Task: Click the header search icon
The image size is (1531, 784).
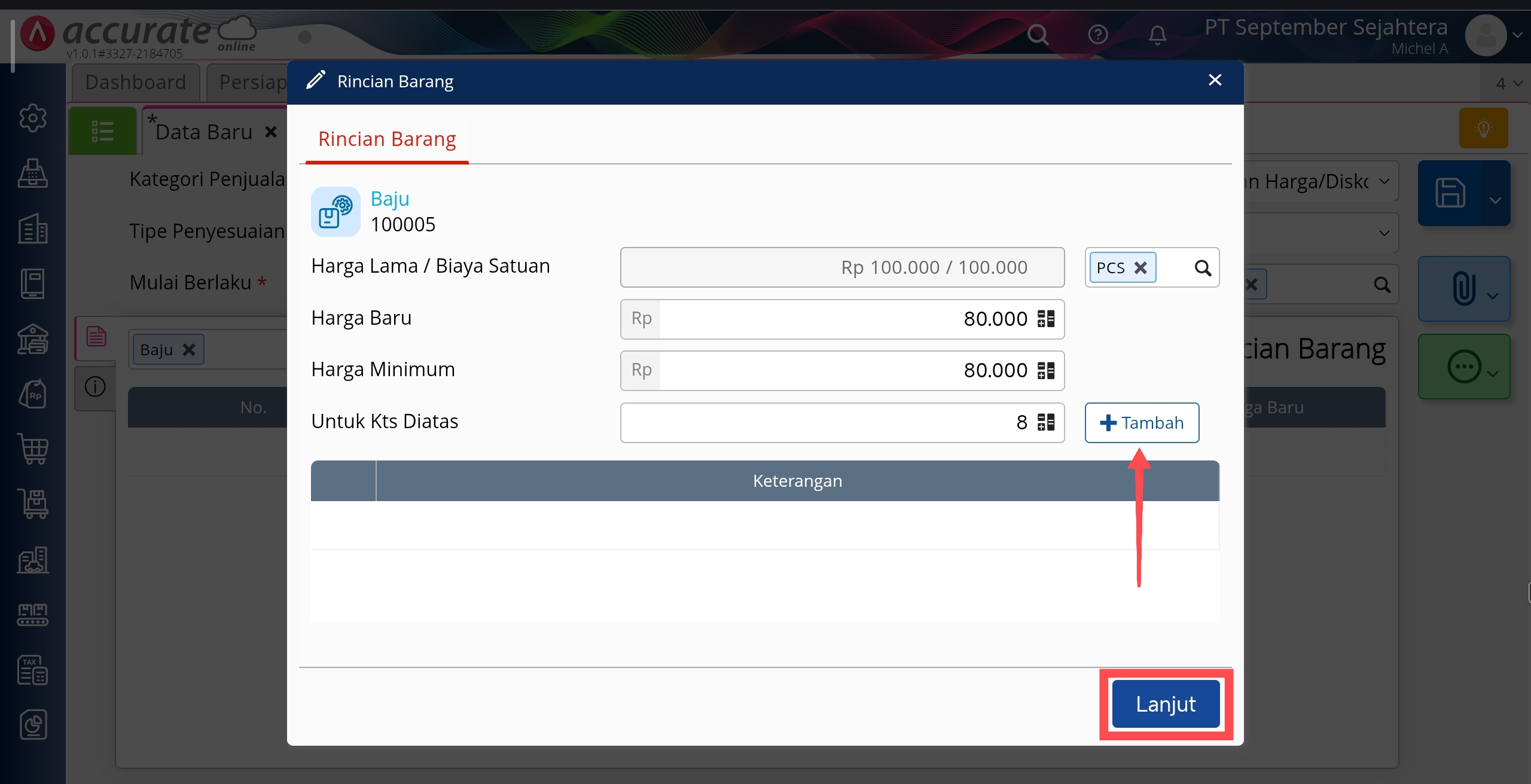Action: coord(1038,35)
